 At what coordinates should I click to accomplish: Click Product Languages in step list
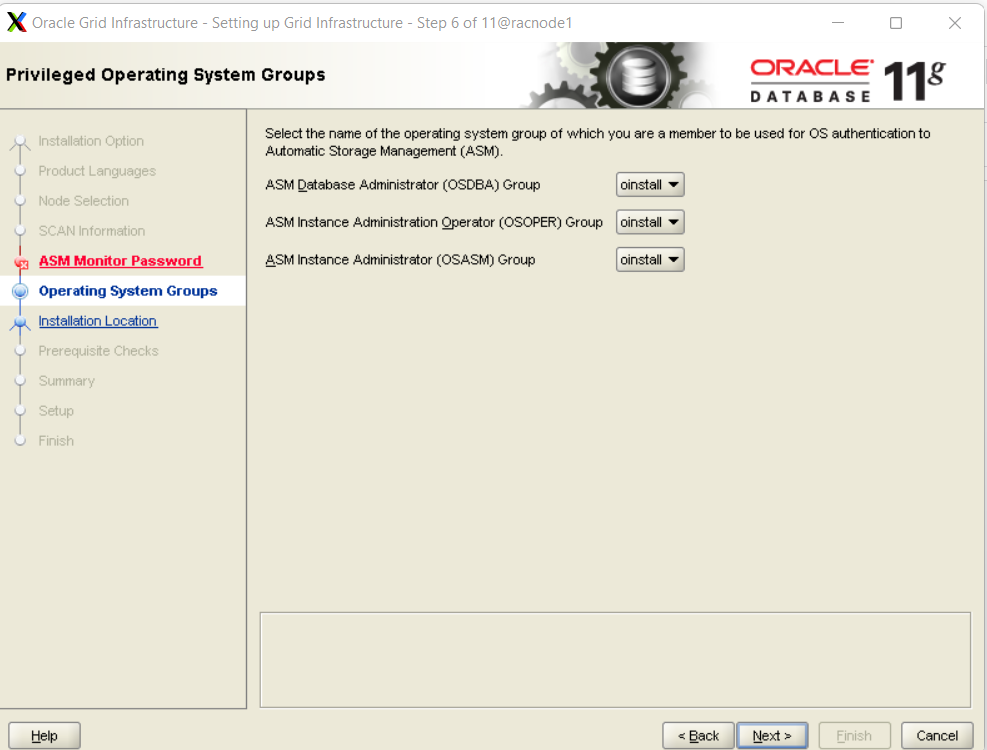click(97, 171)
